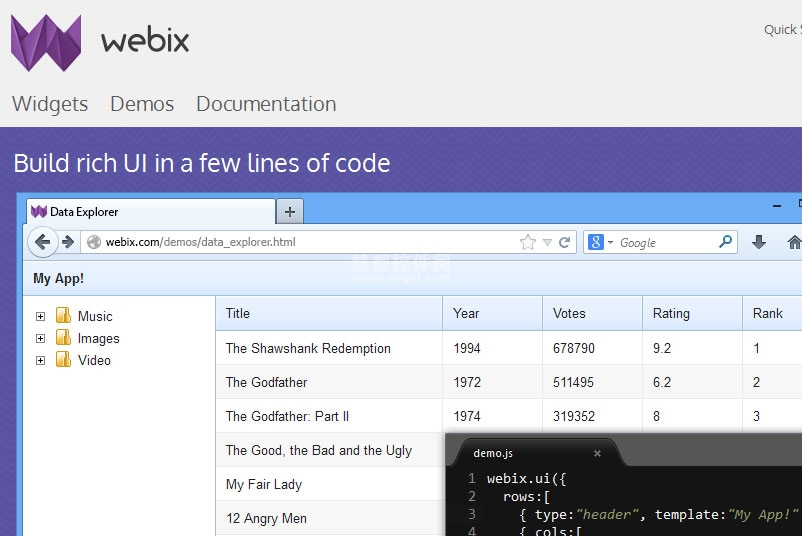Select The Good, the Bad and the Ugly
The height and width of the screenshot is (536, 802).
coord(329,450)
